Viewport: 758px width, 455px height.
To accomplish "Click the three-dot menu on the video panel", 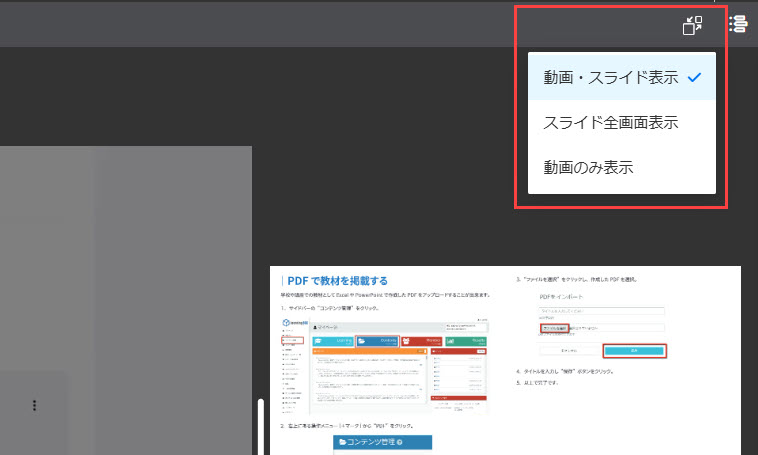I will pos(34,405).
